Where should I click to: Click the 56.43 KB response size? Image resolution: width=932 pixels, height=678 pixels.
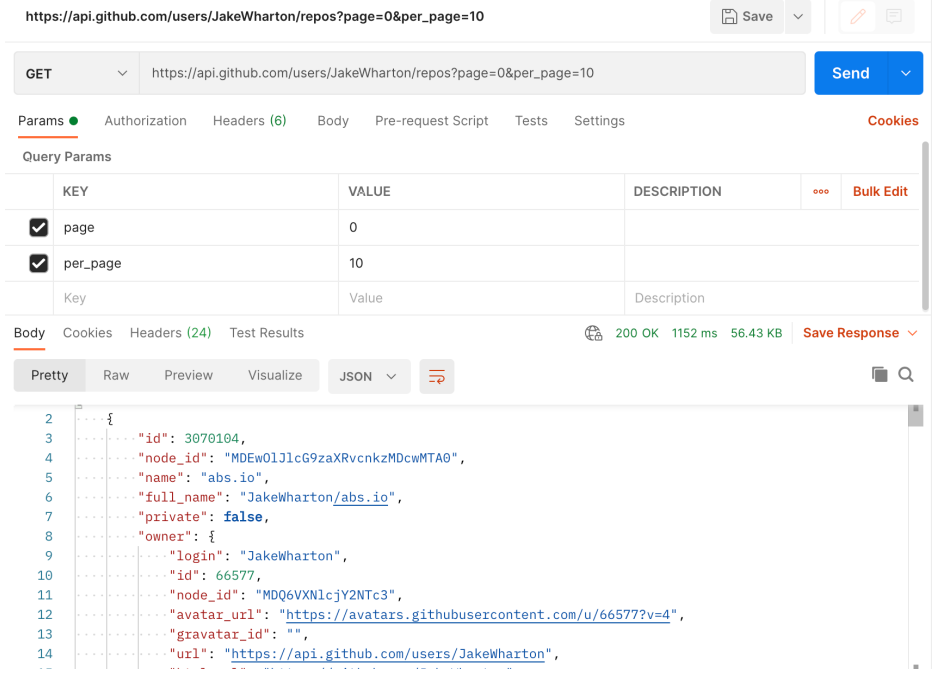(x=756, y=333)
